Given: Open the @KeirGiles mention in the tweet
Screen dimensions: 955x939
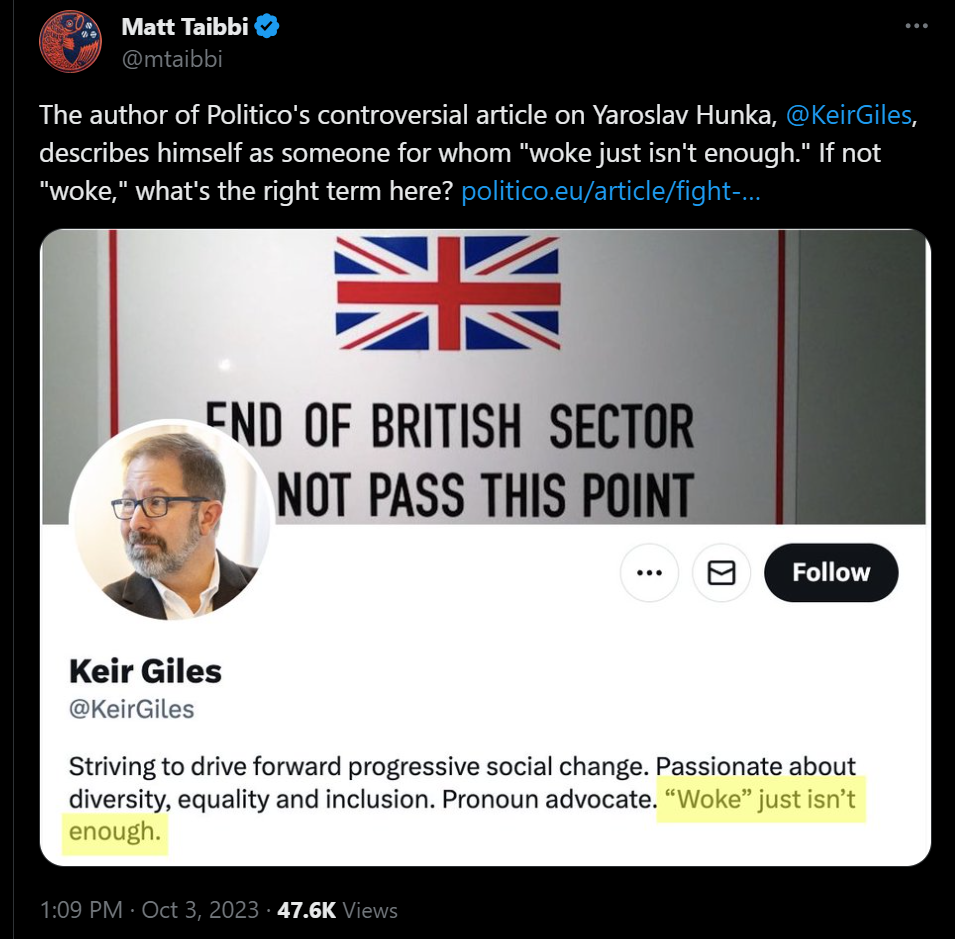Looking at the screenshot, I should (x=849, y=115).
